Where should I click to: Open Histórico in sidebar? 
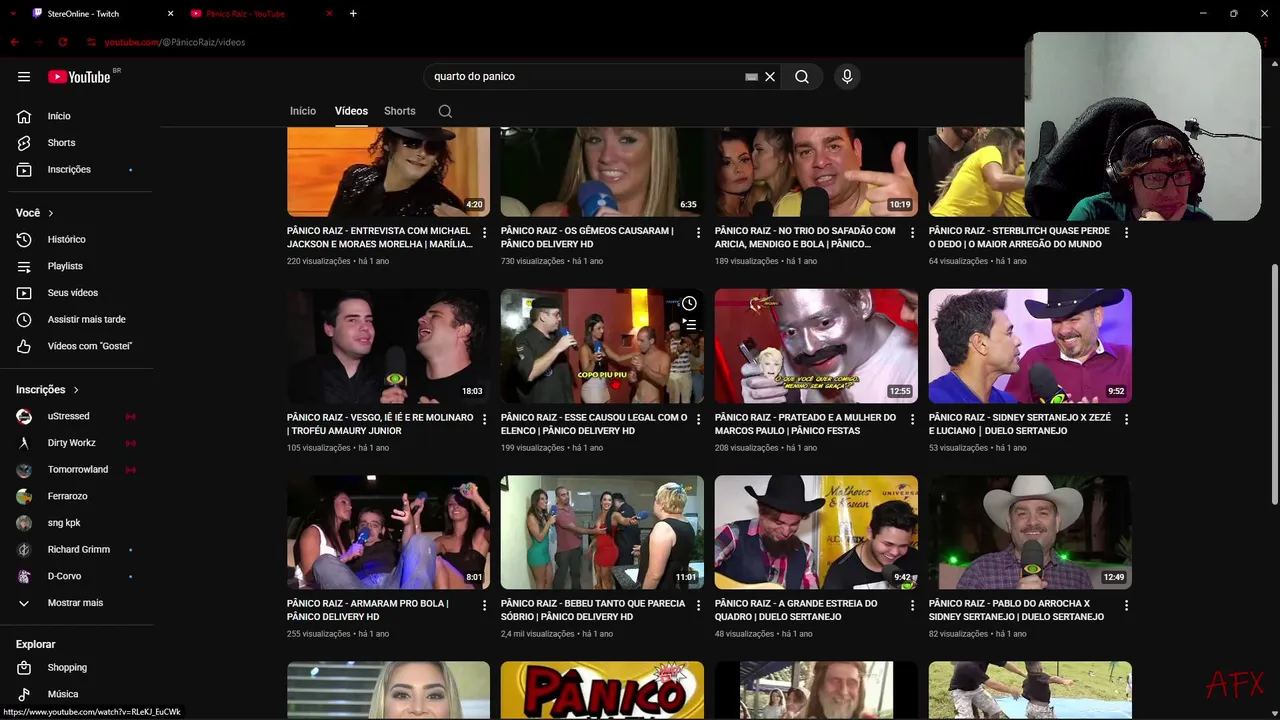tap(78, 240)
